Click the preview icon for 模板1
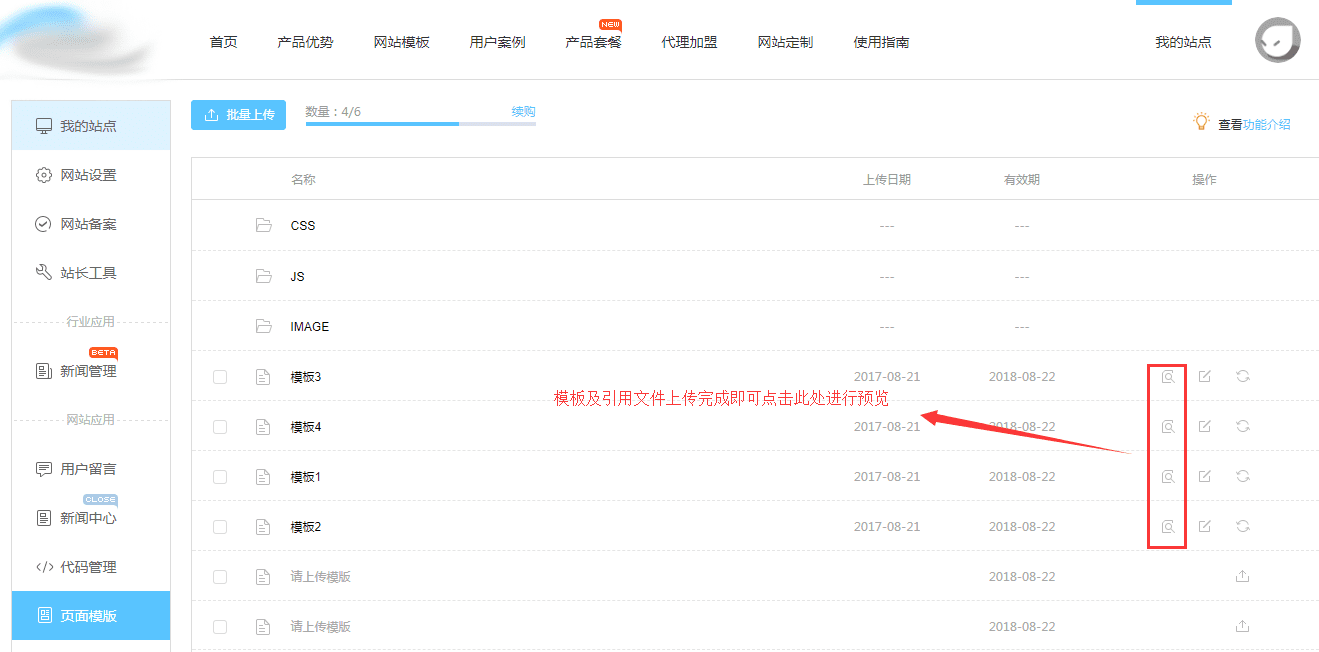Screen dimensions: 1319x652 [x=1167, y=476]
